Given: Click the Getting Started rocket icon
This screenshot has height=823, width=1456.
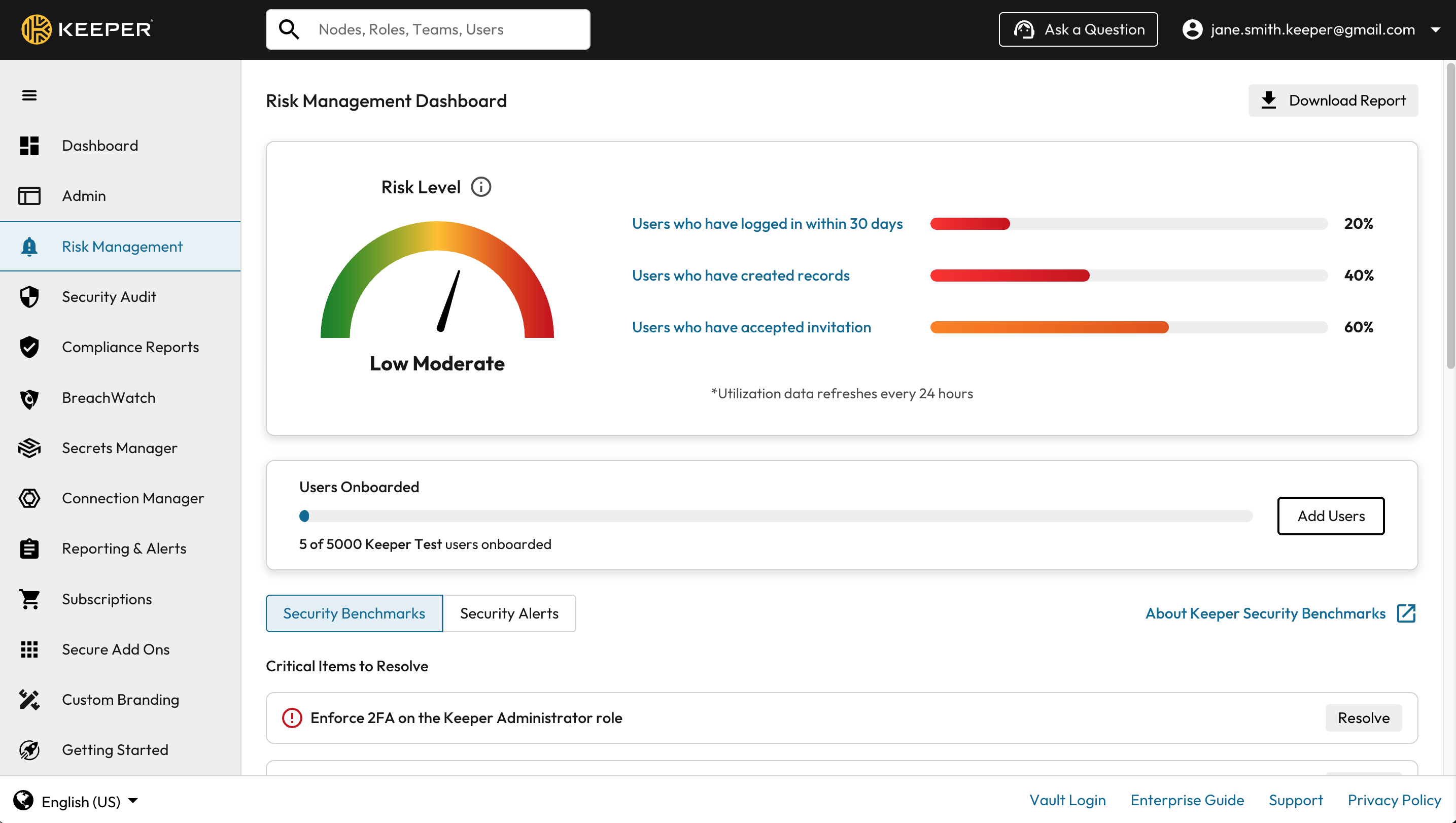Looking at the screenshot, I should click(x=29, y=750).
